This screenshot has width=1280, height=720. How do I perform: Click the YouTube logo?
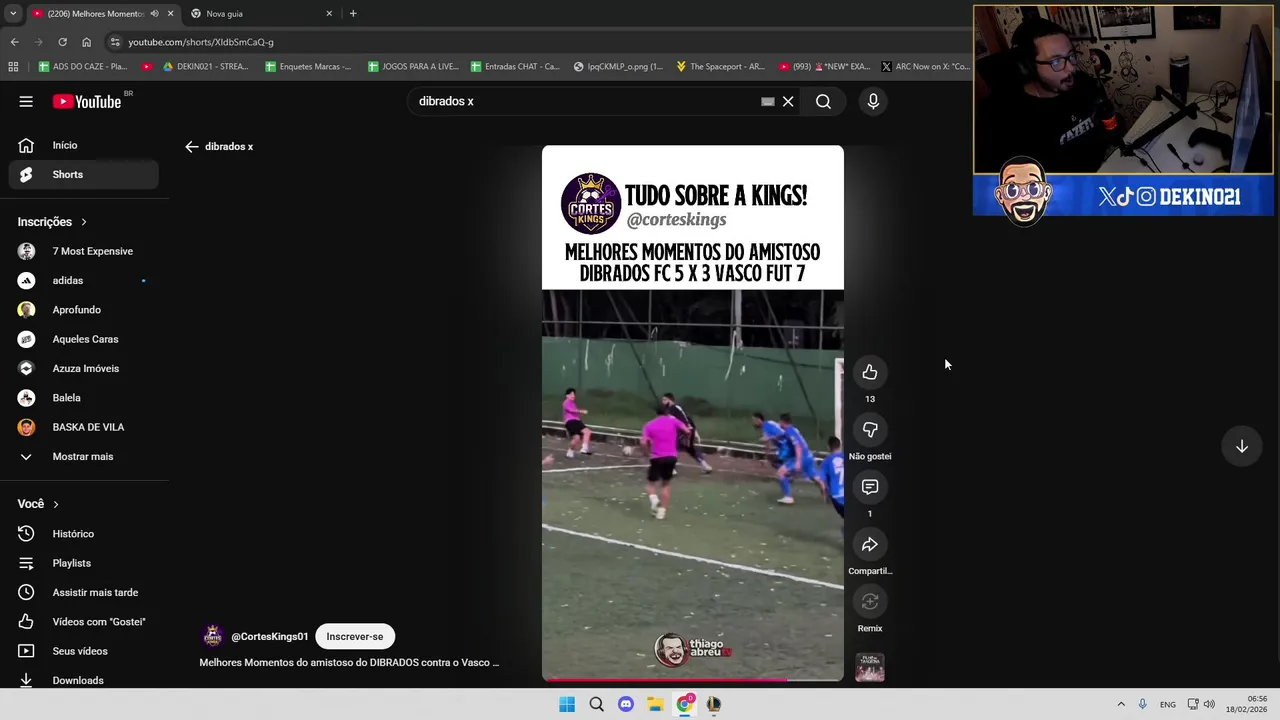[x=87, y=101]
